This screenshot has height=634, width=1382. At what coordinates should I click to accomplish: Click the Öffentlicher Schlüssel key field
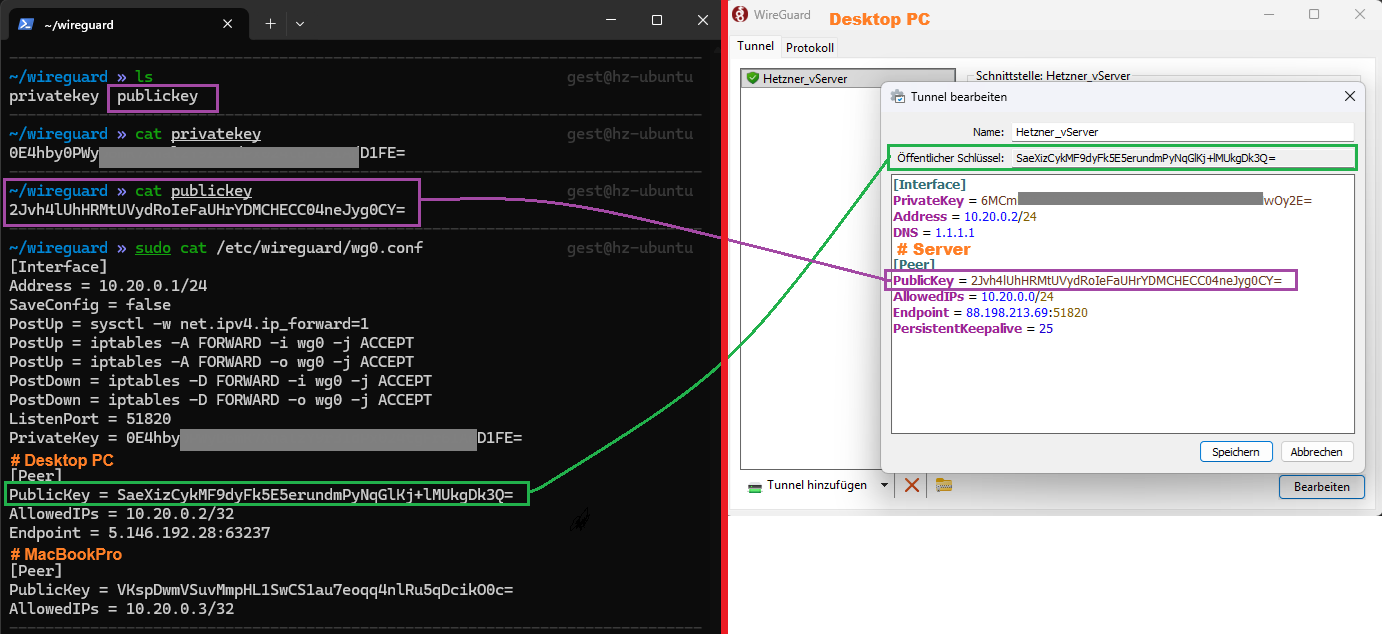[1181, 158]
